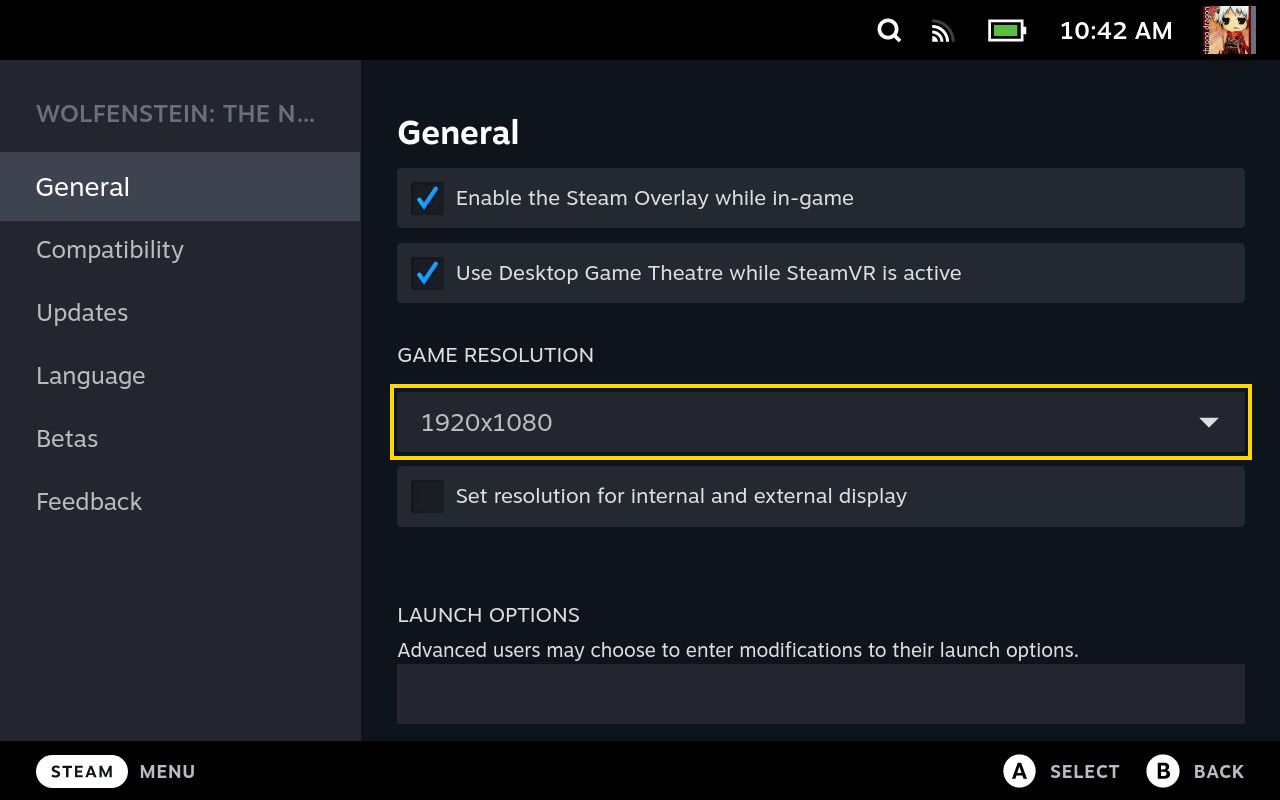The height and width of the screenshot is (800, 1280).
Task: Uncheck Use Desktop Game Theatre option
Action: [428, 273]
